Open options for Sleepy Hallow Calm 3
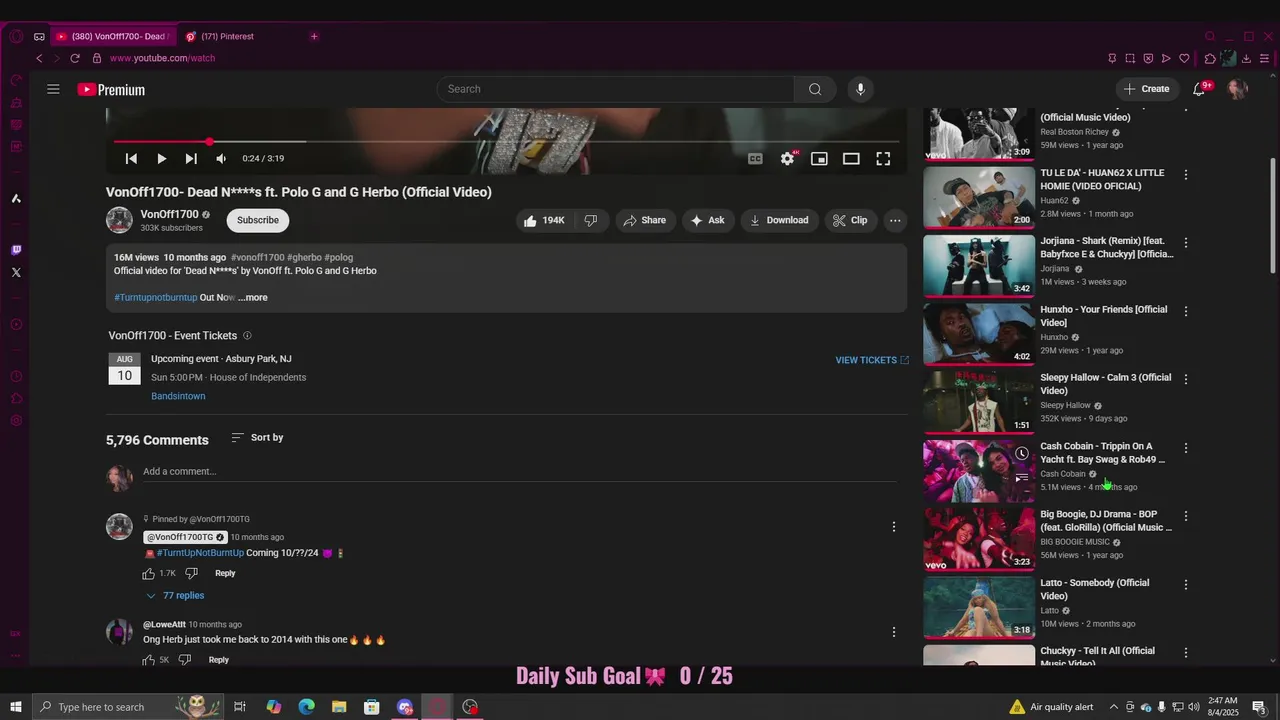Viewport: 1280px width, 720px height. pyautogui.click(x=1186, y=379)
